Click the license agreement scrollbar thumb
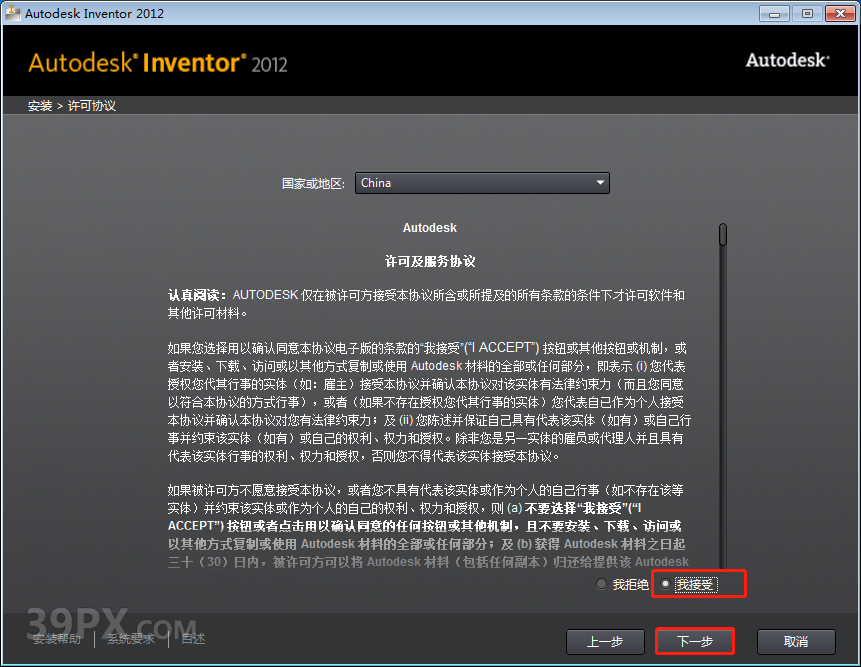Viewport: 861px width, 667px height. tap(722, 234)
